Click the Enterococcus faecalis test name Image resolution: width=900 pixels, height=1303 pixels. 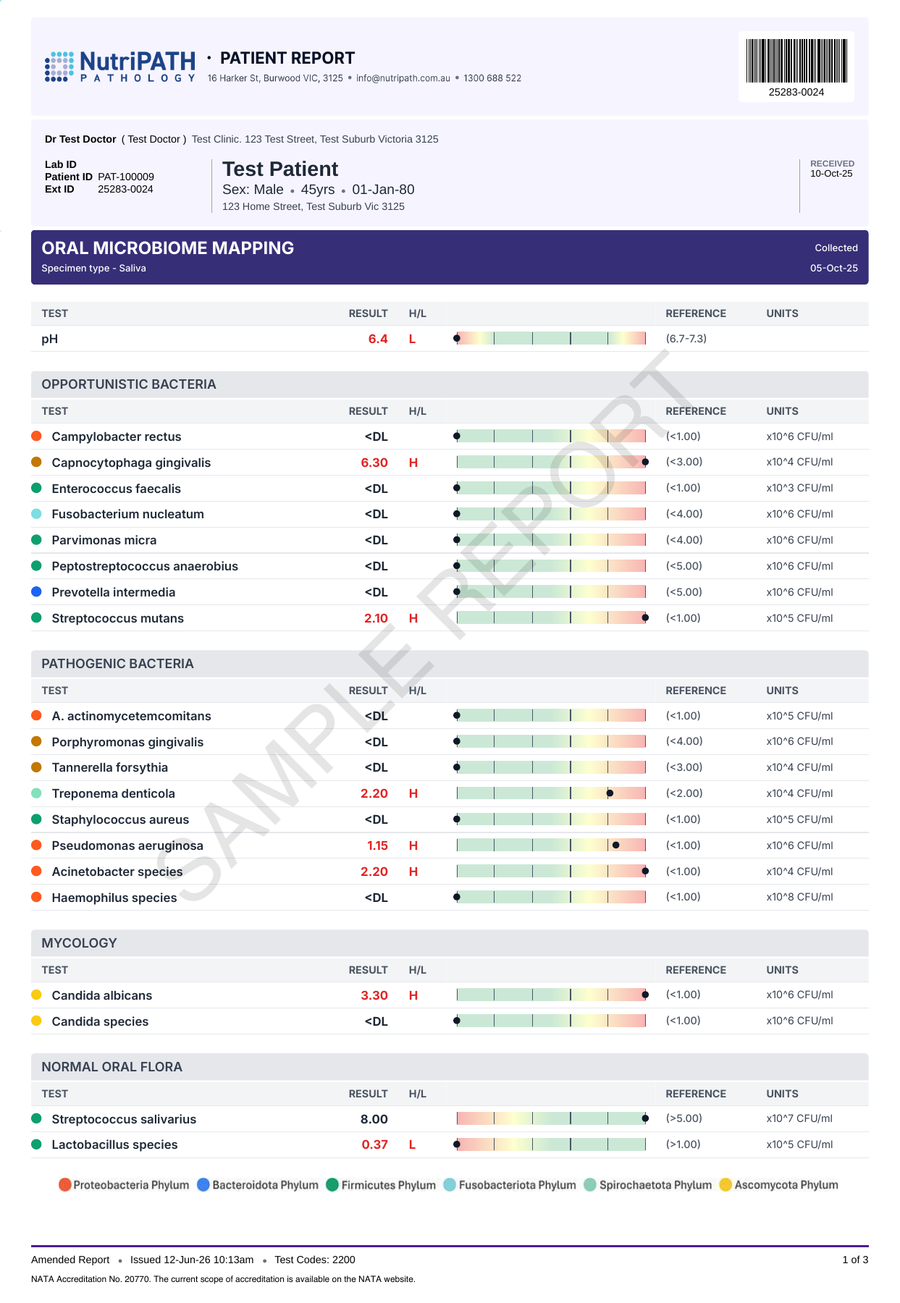tap(116, 489)
